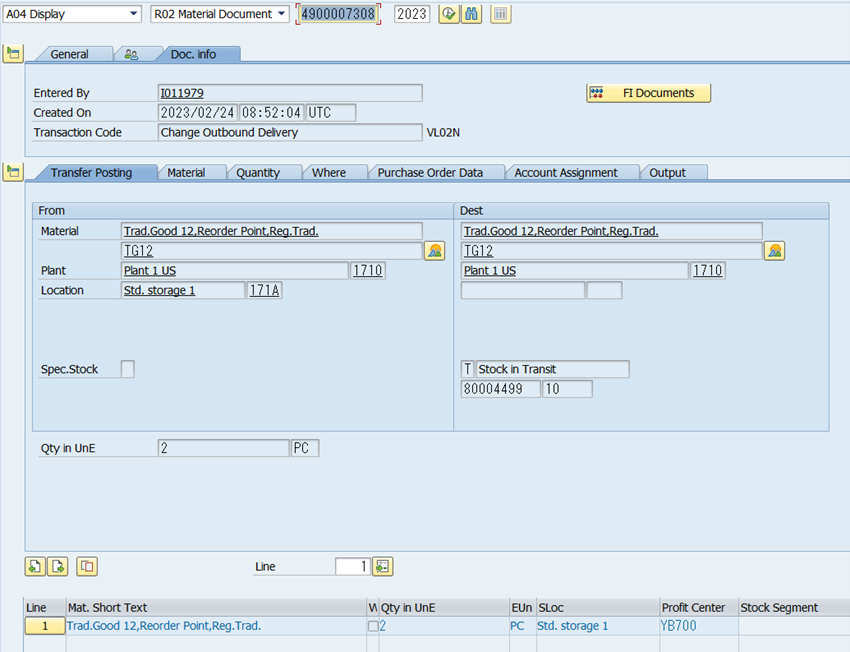Click the document year field 2023
This screenshot has height=652, width=850.
pos(412,14)
